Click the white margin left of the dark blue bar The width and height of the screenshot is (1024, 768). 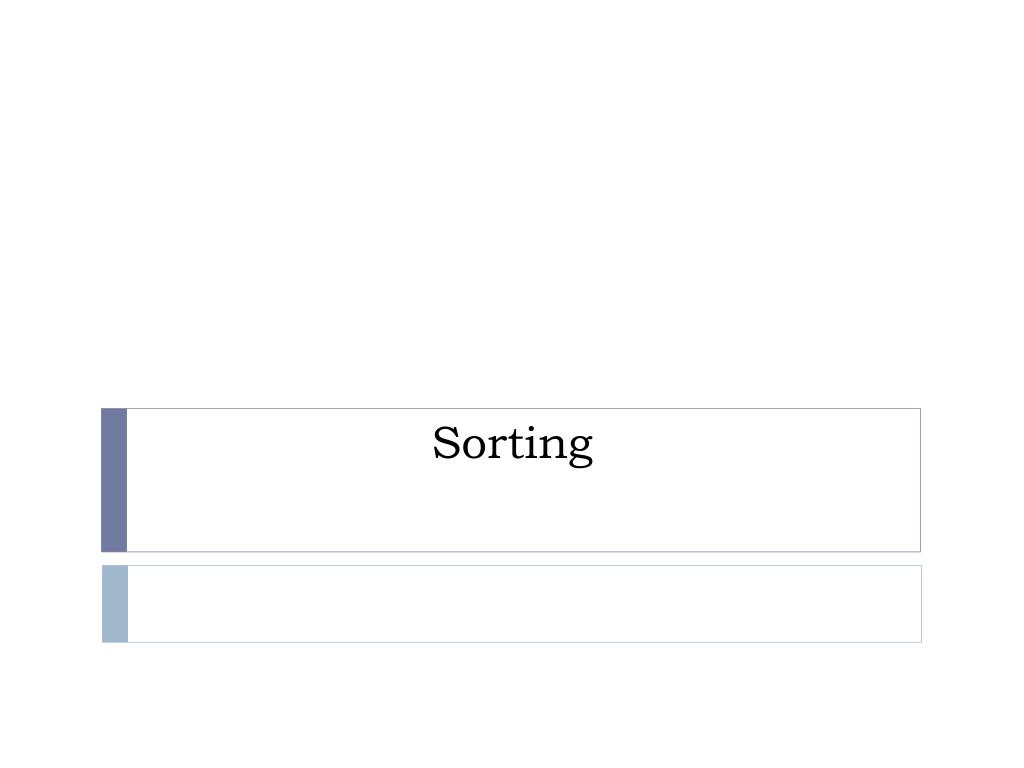pos(50,480)
